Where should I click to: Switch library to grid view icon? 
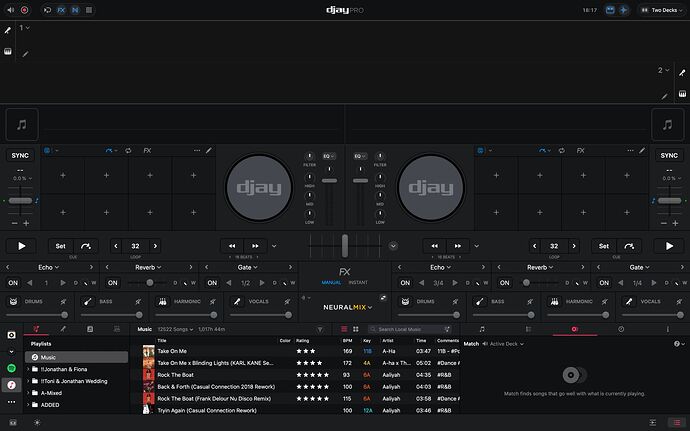coord(356,329)
